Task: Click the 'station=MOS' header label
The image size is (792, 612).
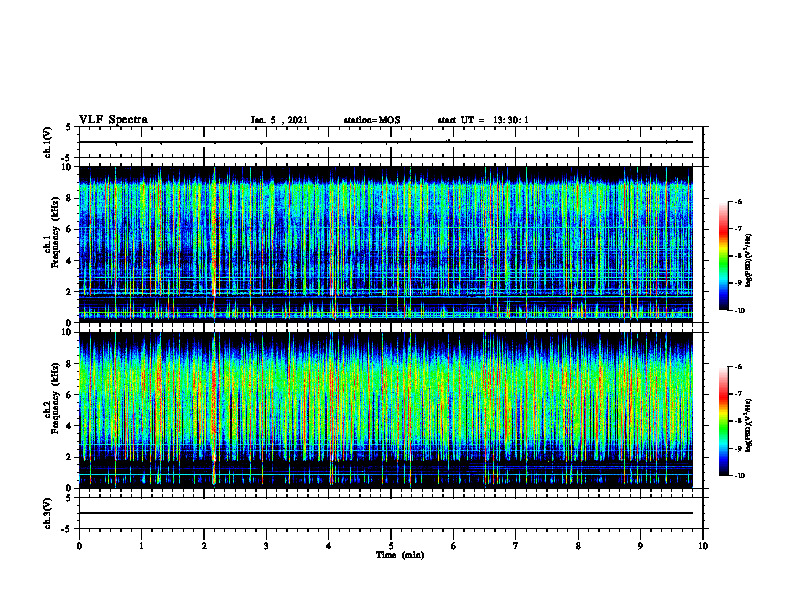Action: click(x=372, y=120)
